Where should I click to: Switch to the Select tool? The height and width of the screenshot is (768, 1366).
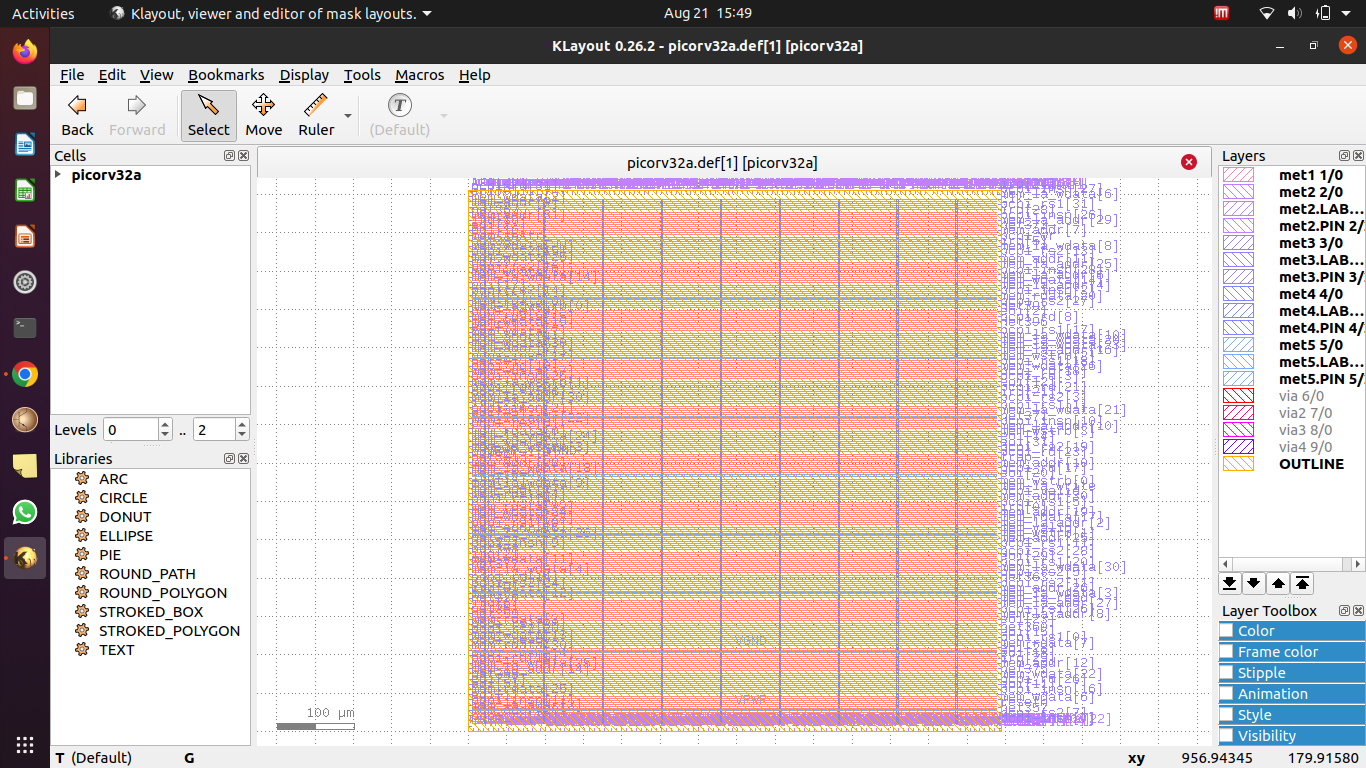point(208,113)
